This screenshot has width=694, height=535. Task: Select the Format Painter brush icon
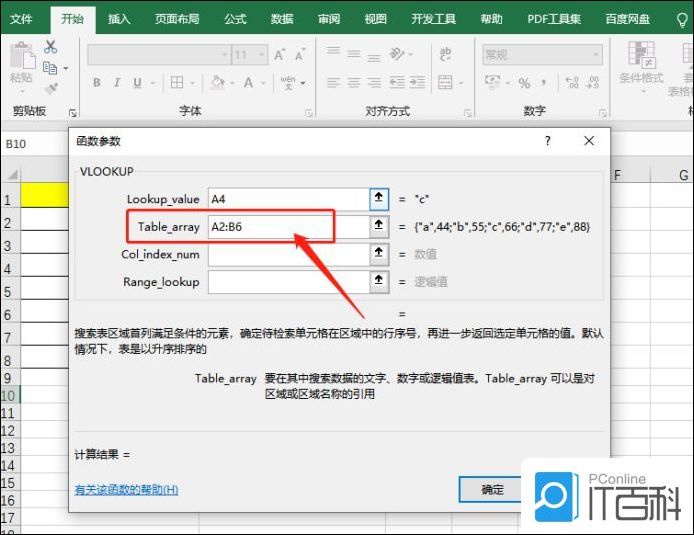(x=51, y=89)
